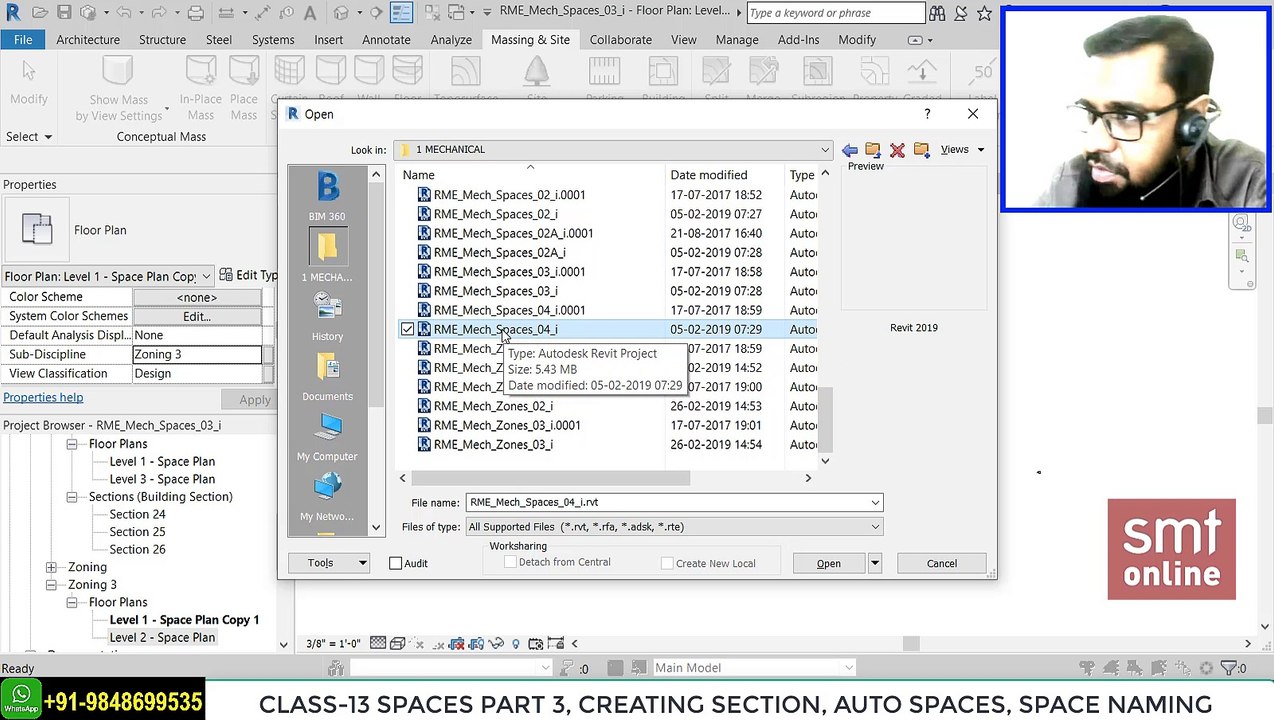1274x720 pixels.
Task: Open the File menu tab
Action: coord(23,40)
